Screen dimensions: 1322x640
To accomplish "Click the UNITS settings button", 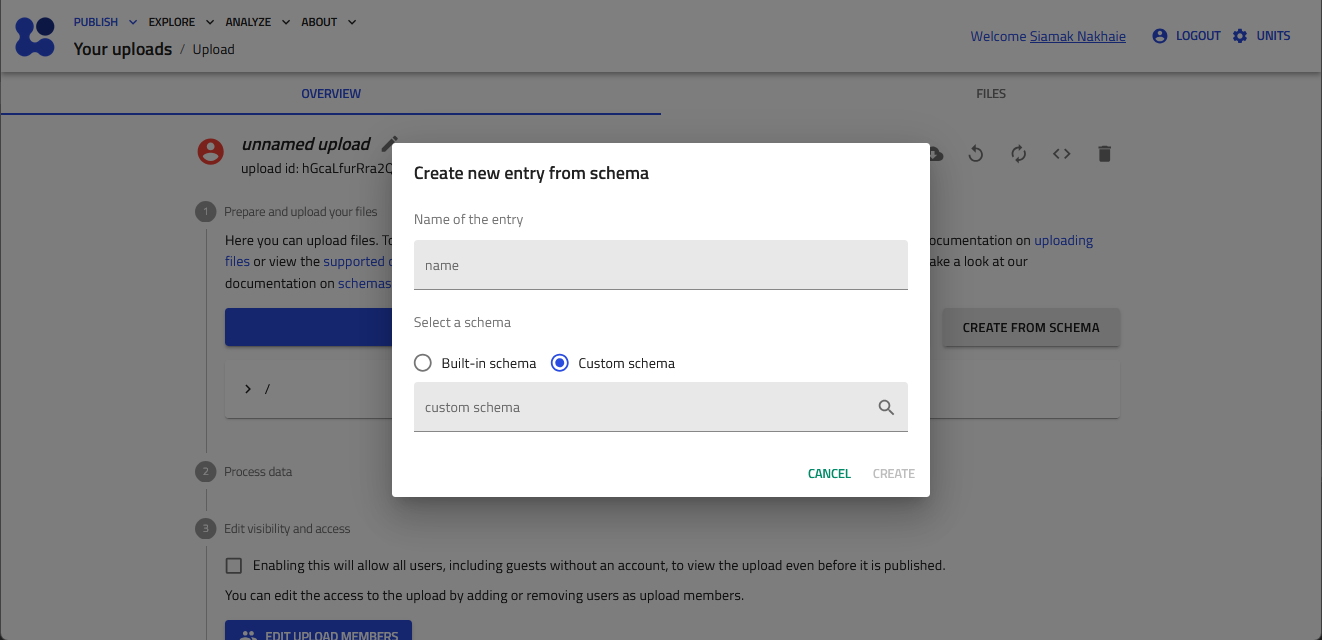I will tap(1261, 36).
